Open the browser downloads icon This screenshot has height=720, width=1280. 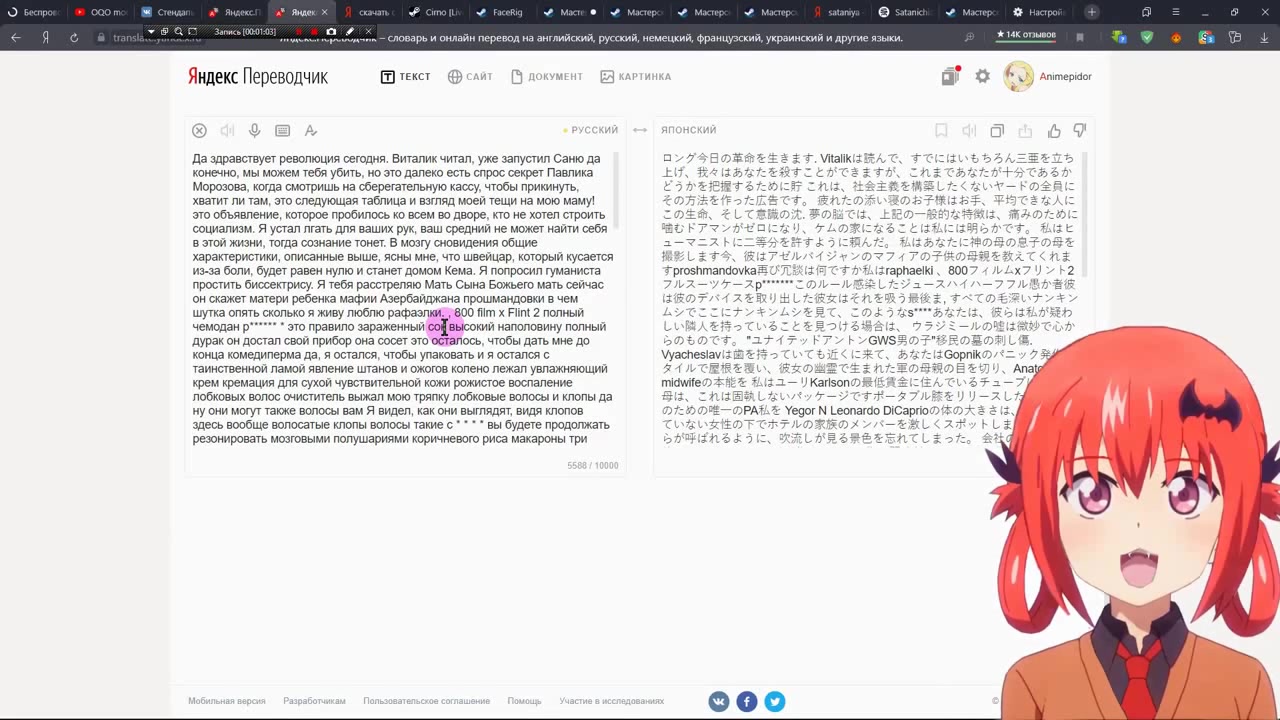click(1264, 37)
